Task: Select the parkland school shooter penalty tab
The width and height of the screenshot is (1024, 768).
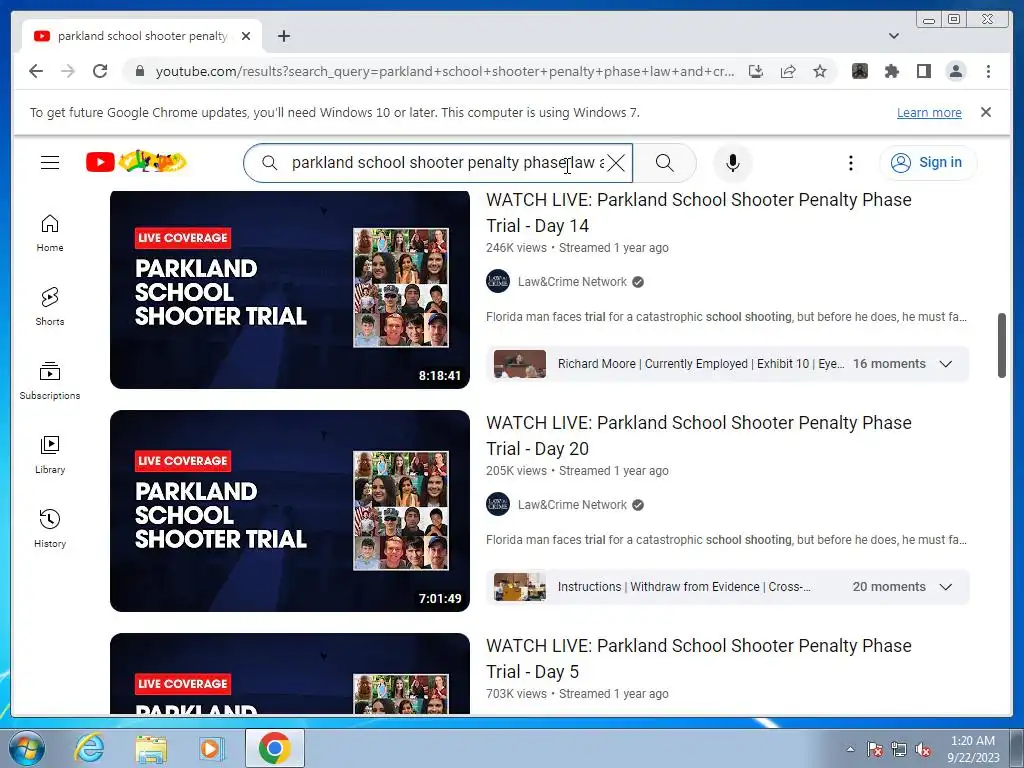Action: [142, 36]
